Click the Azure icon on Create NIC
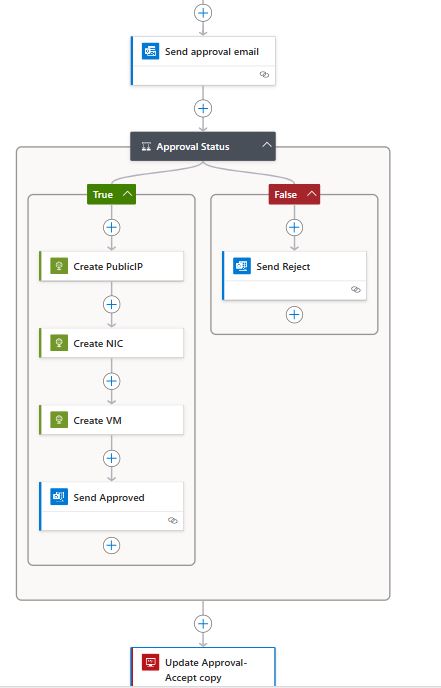This screenshot has width=441, height=688. (59, 343)
